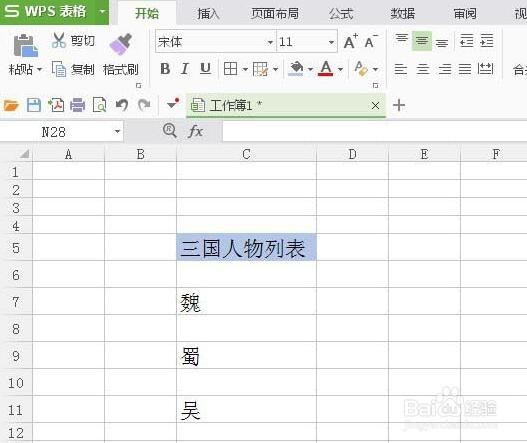Viewport: 527px width, 443px height.
Task: Open print preview icon
Action: click(x=100, y=105)
